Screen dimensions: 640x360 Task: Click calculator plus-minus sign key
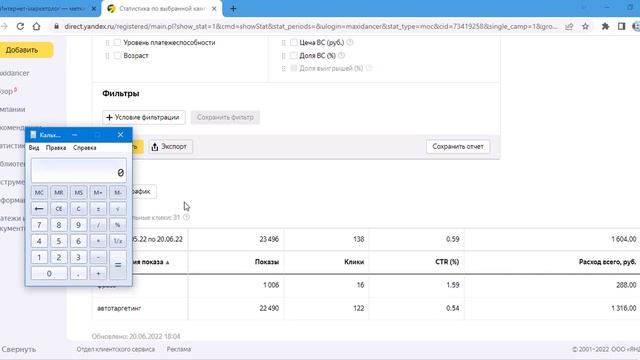(x=98, y=209)
